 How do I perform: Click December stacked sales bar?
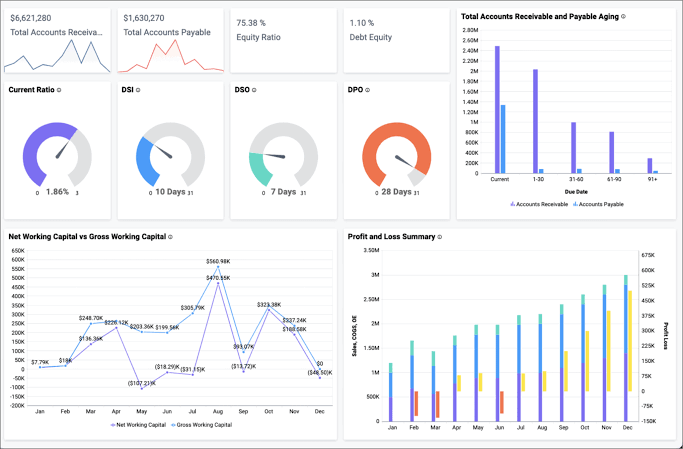[626, 348]
